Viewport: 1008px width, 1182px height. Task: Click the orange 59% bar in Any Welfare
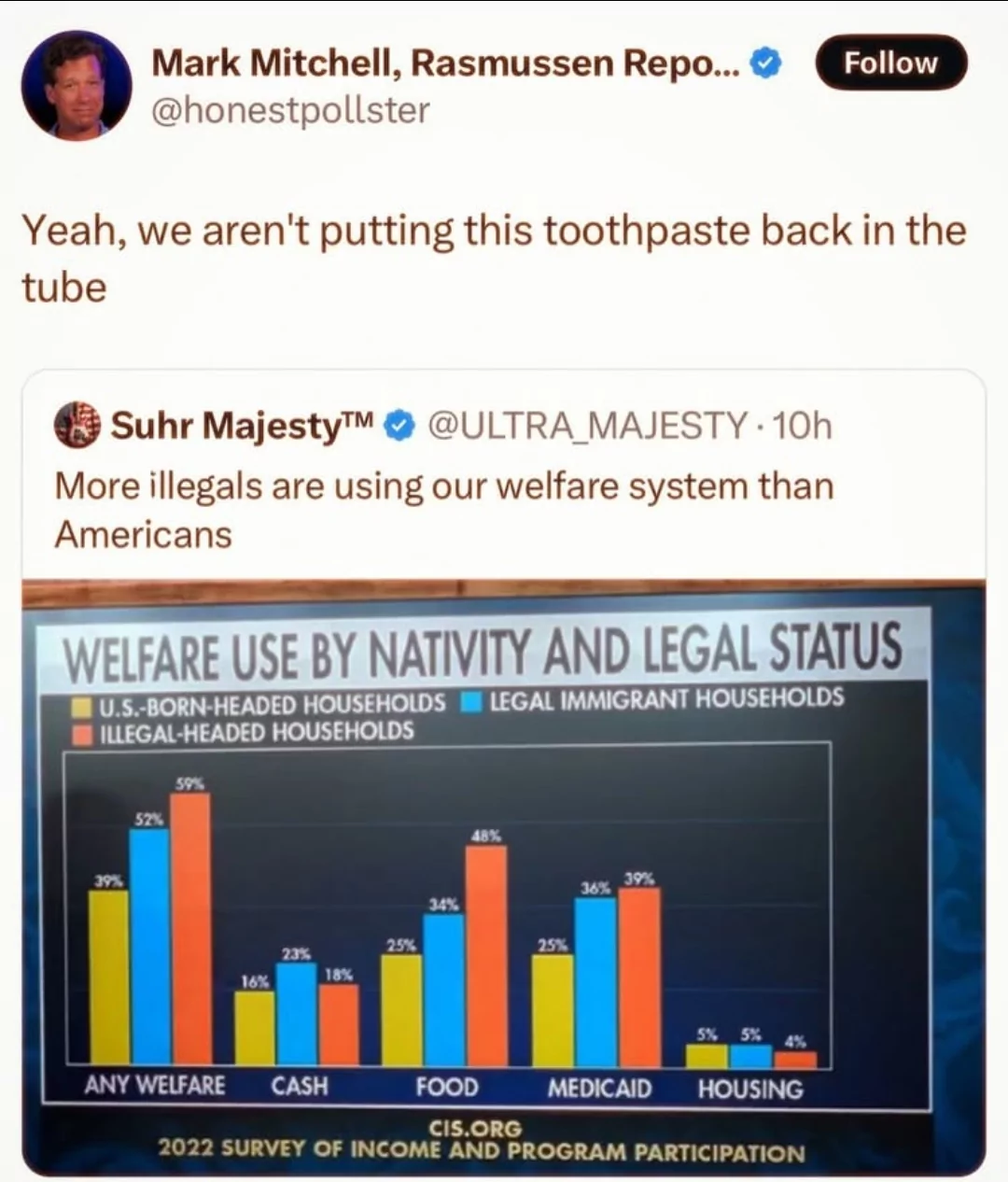coord(190,928)
